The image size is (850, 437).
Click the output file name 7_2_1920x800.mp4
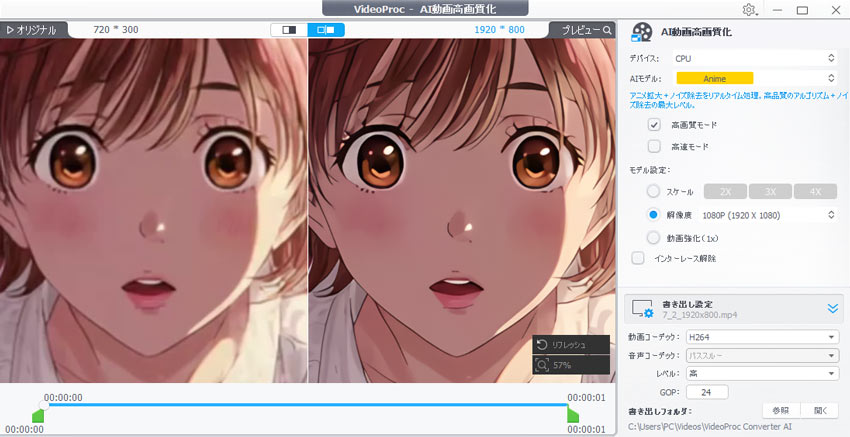(700, 315)
